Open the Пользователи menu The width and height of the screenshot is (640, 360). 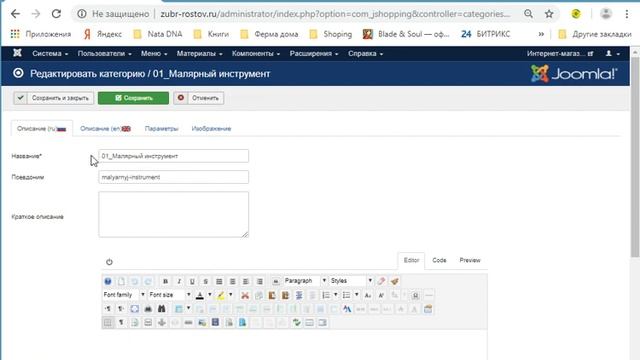click(104, 53)
